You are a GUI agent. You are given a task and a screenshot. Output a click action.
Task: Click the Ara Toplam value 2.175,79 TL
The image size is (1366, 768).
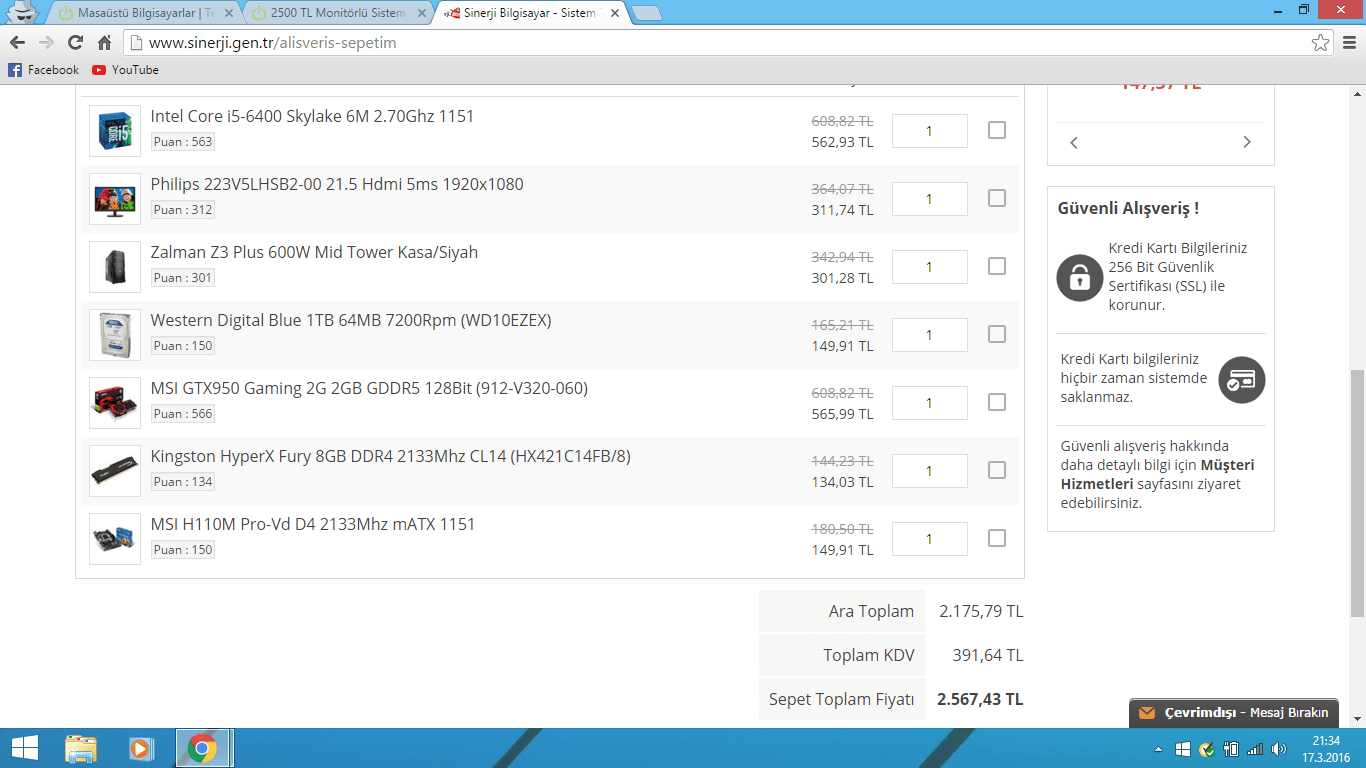[981, 611]
